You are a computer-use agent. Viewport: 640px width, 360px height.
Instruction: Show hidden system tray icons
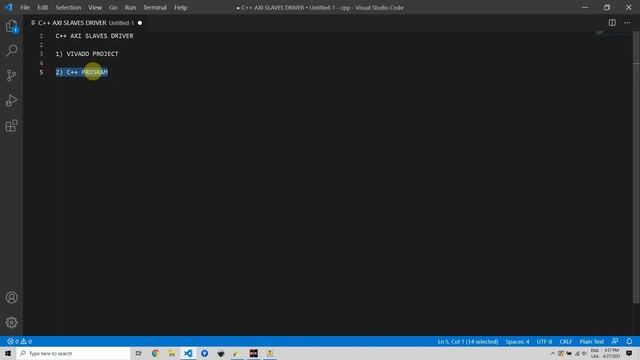point(553,353)
